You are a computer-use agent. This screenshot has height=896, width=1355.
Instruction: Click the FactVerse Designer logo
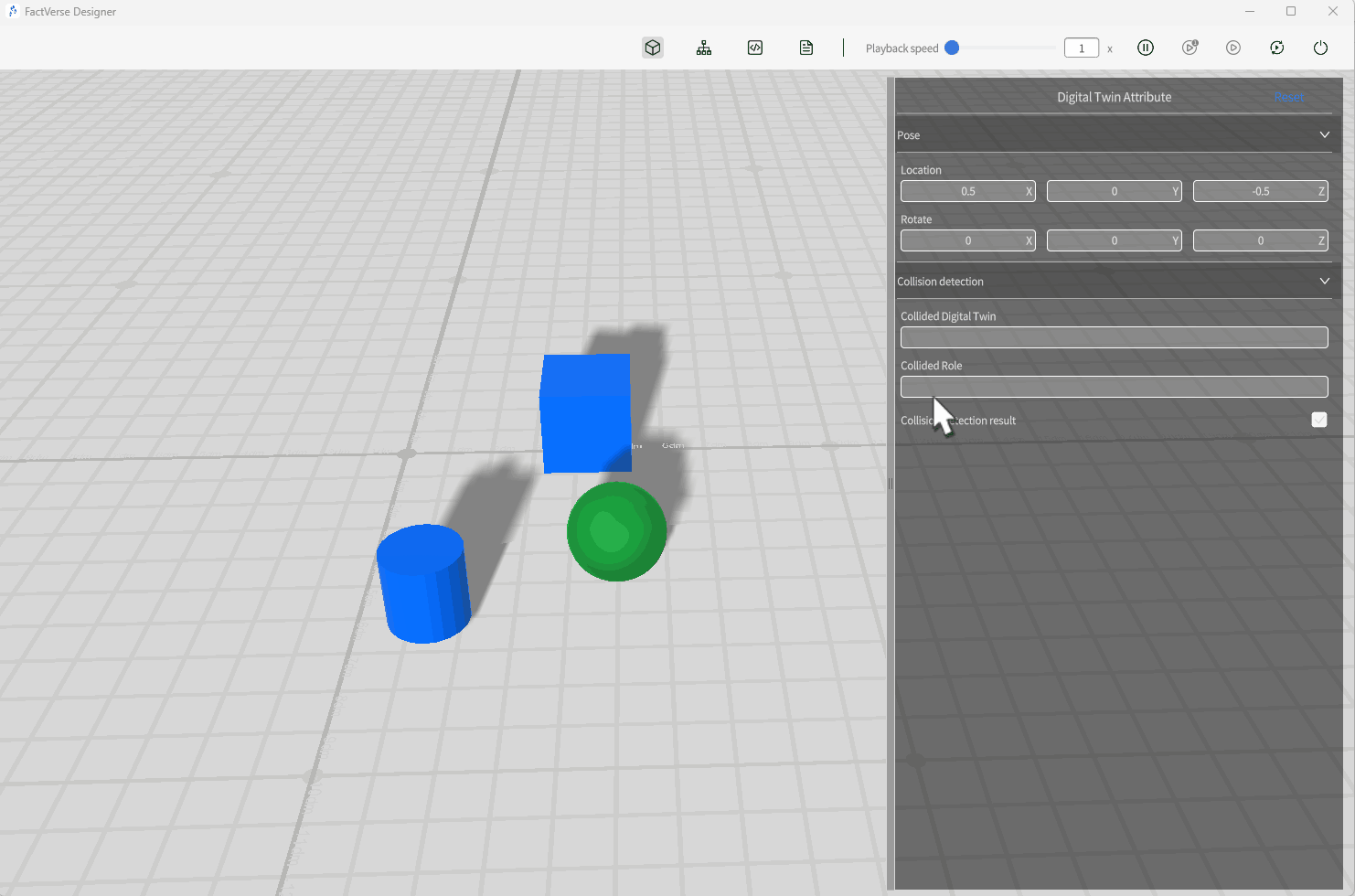tap(14, 11)
